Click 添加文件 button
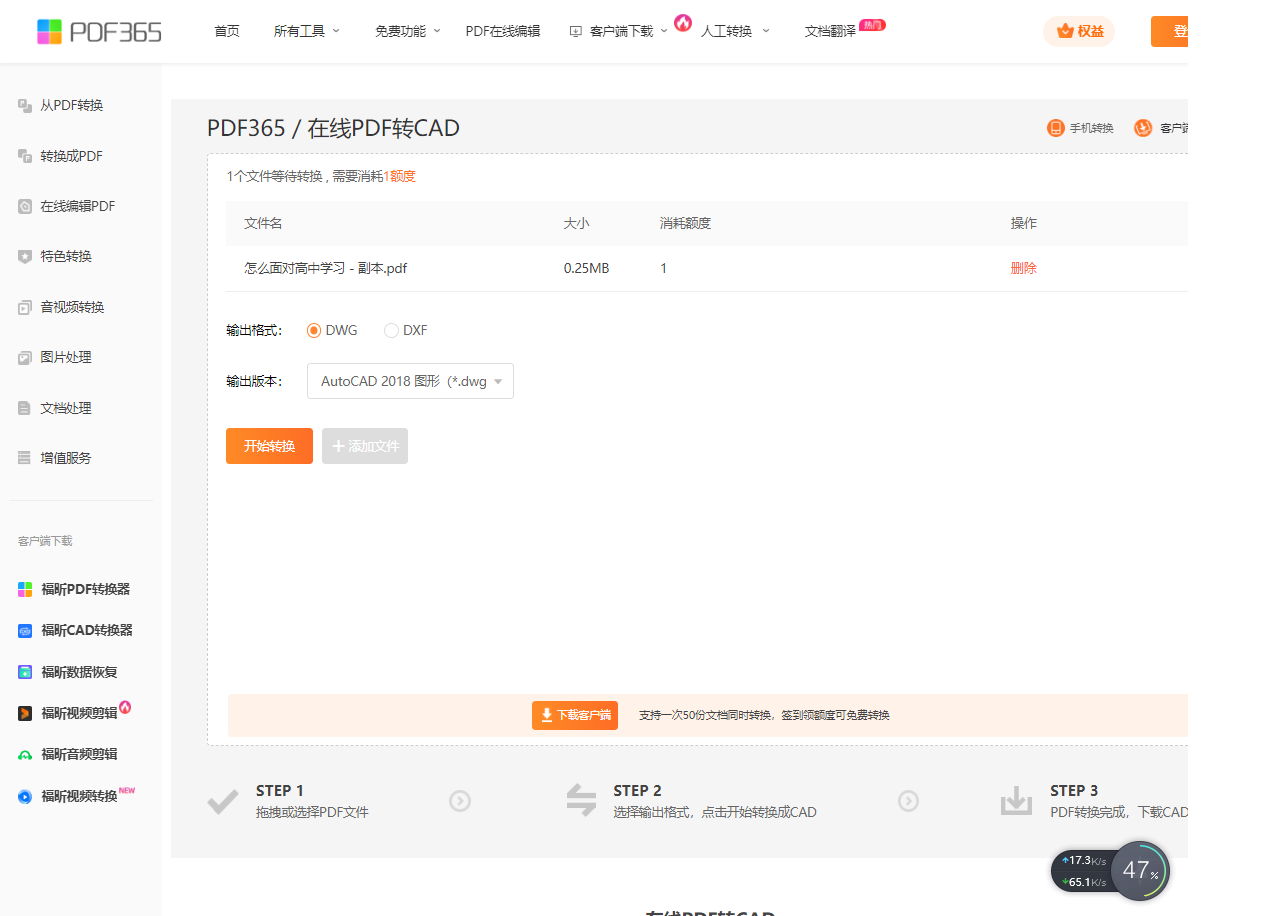This screenshot has height=916, width=1276. (365, 446)
